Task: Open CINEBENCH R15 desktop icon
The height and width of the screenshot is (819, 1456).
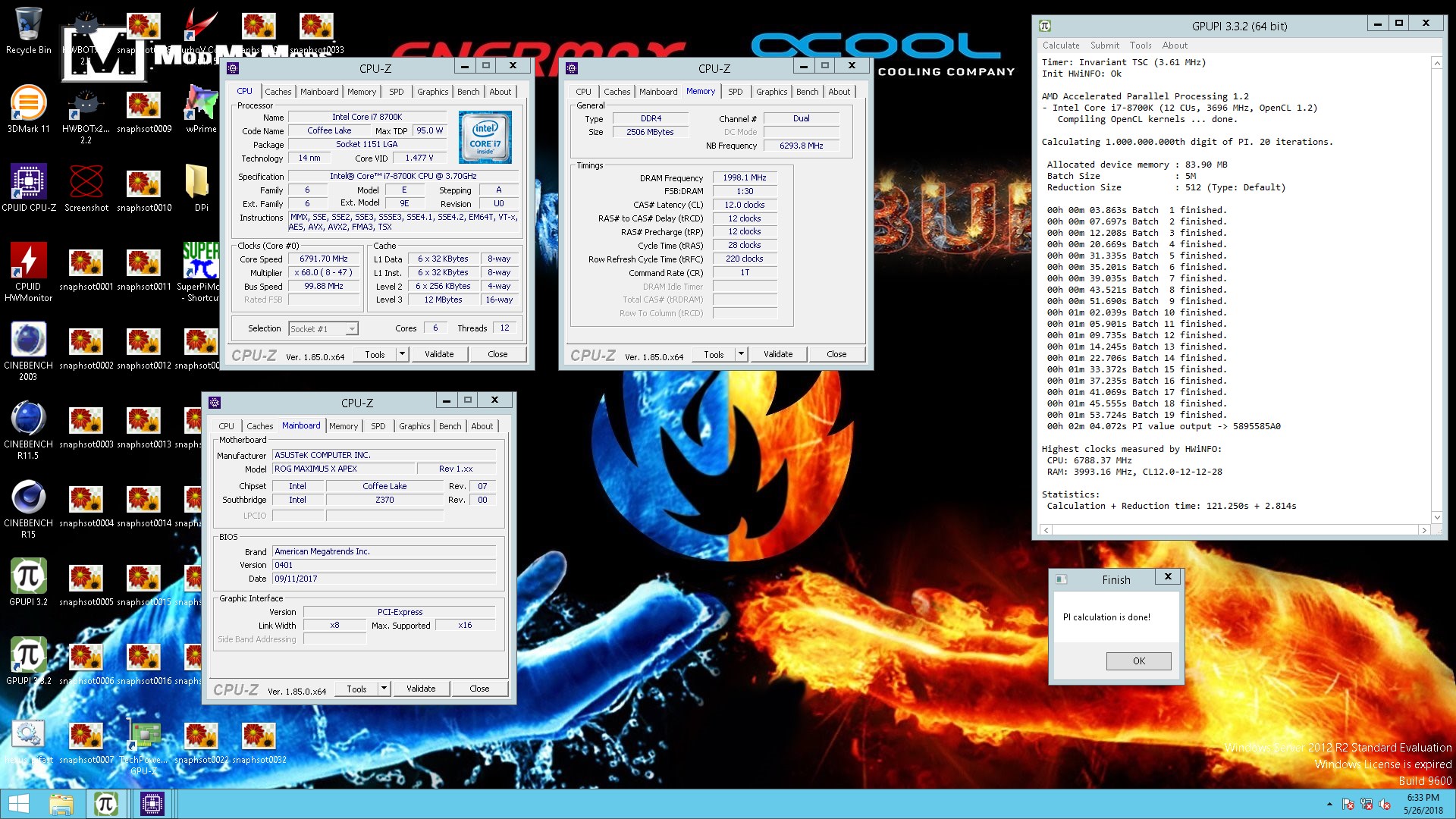Action: pyautogui.click(x=28, y=509)
